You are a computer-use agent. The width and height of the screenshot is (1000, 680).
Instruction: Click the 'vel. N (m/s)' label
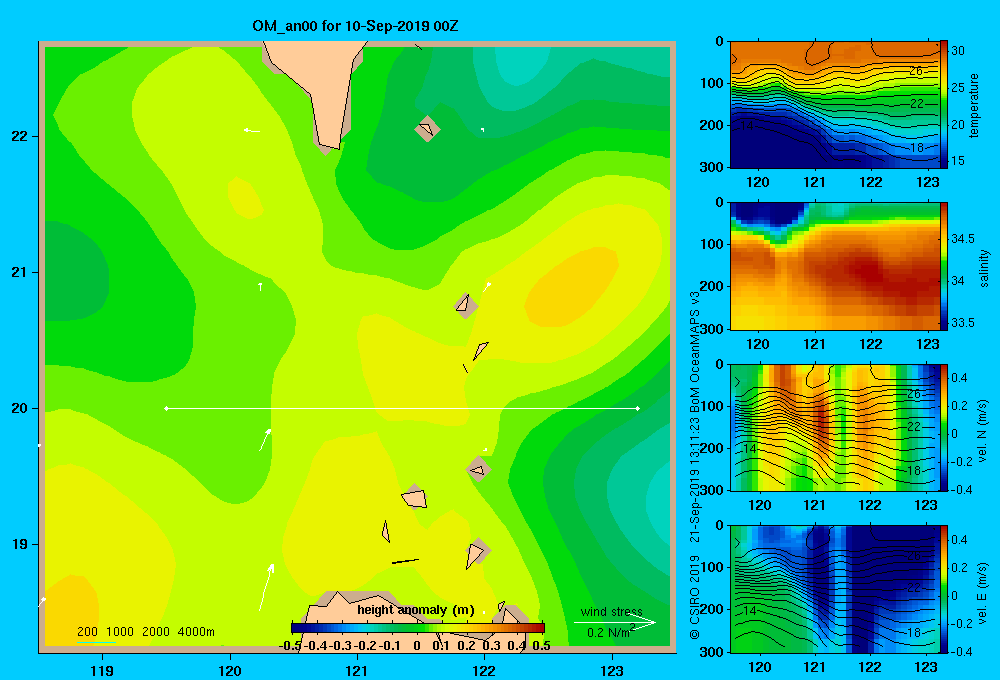[982, 431]
